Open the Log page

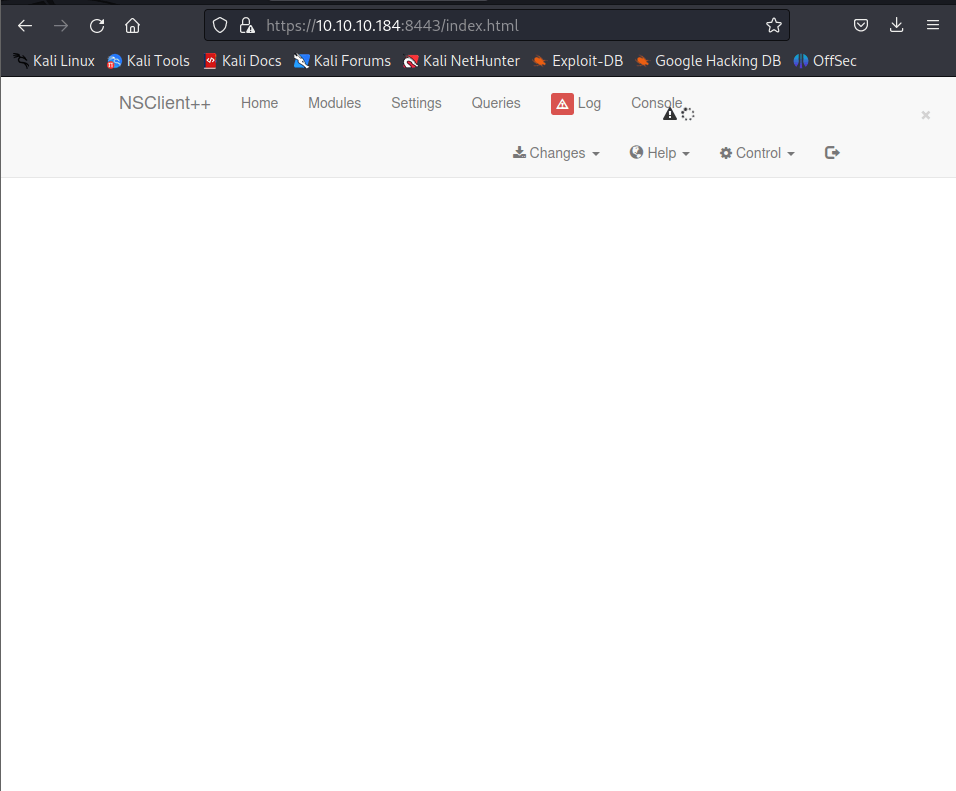click(x=589, y=104)
